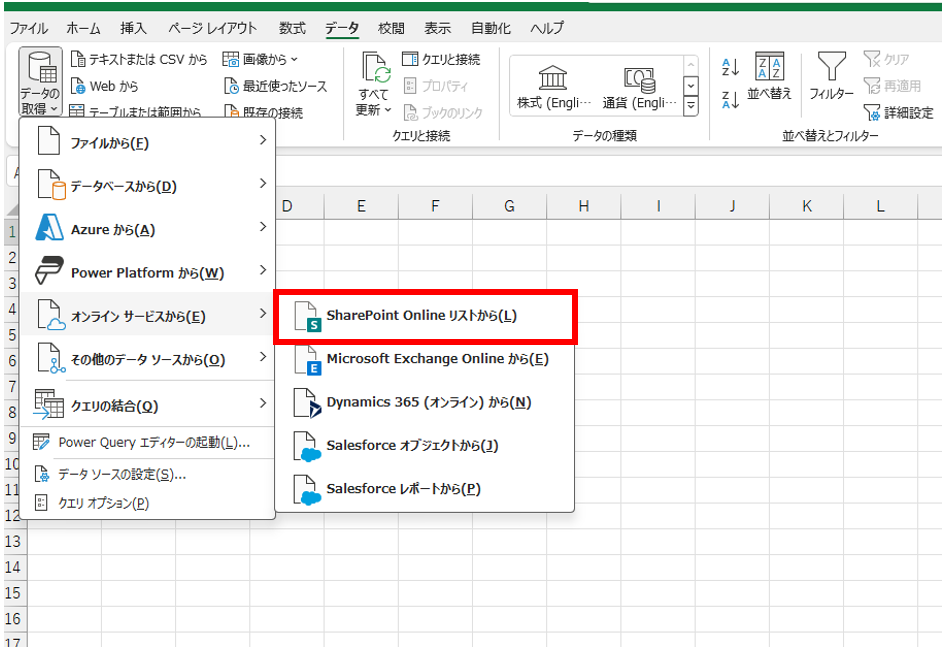Screen dimensions: 949x656
Task: Select column E header
Action: (361, 206)
